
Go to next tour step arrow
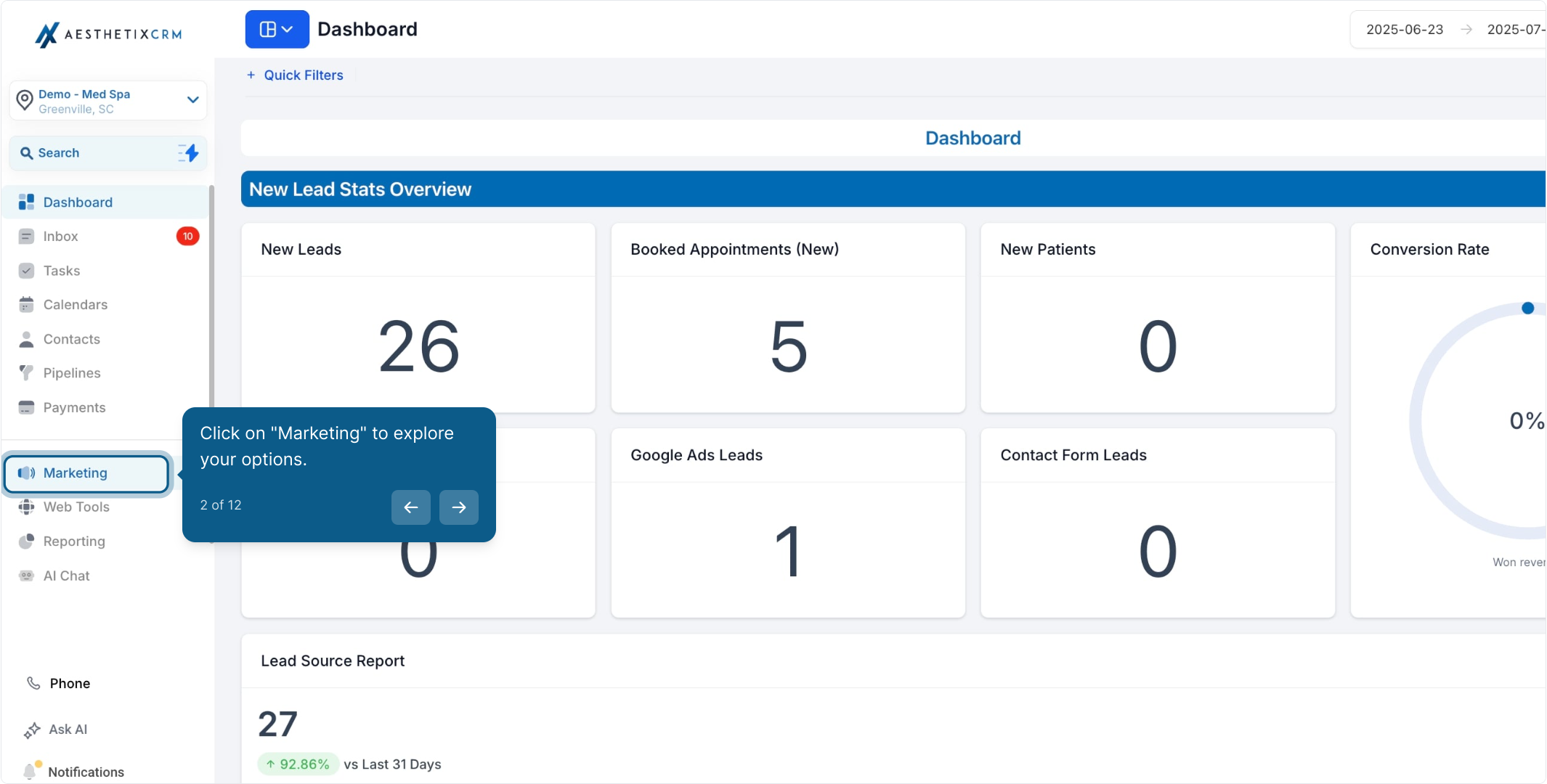[x=459, y=507]
